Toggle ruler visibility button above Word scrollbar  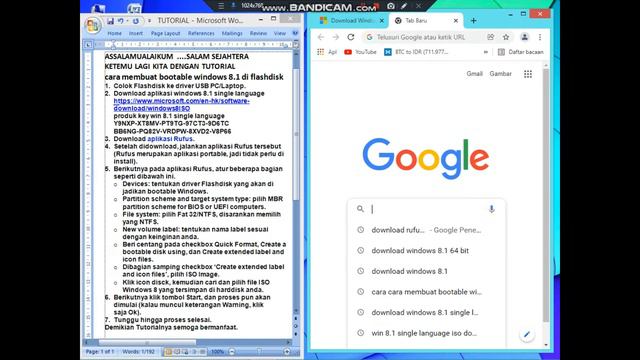296,44
